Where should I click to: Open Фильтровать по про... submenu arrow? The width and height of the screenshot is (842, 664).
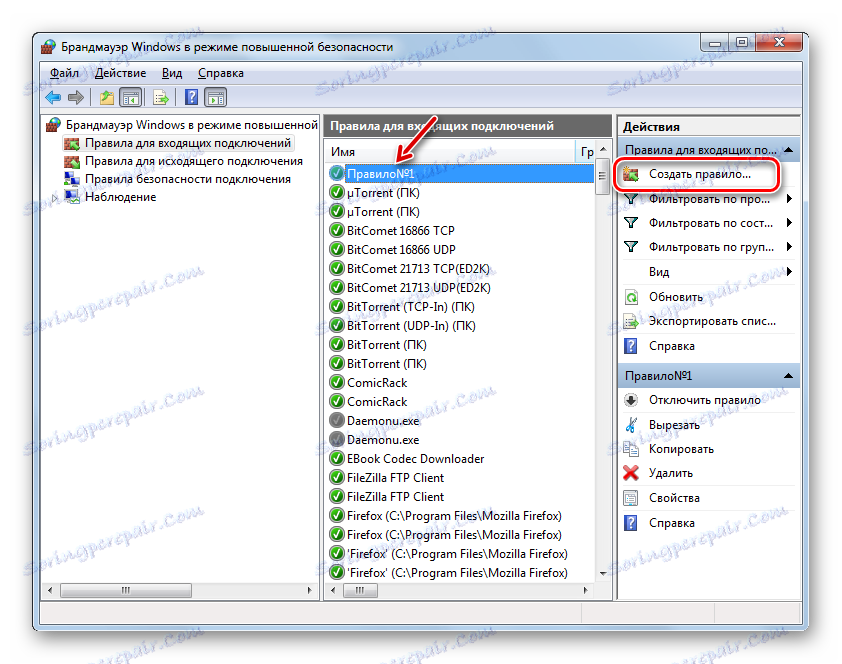coord(789,199)
